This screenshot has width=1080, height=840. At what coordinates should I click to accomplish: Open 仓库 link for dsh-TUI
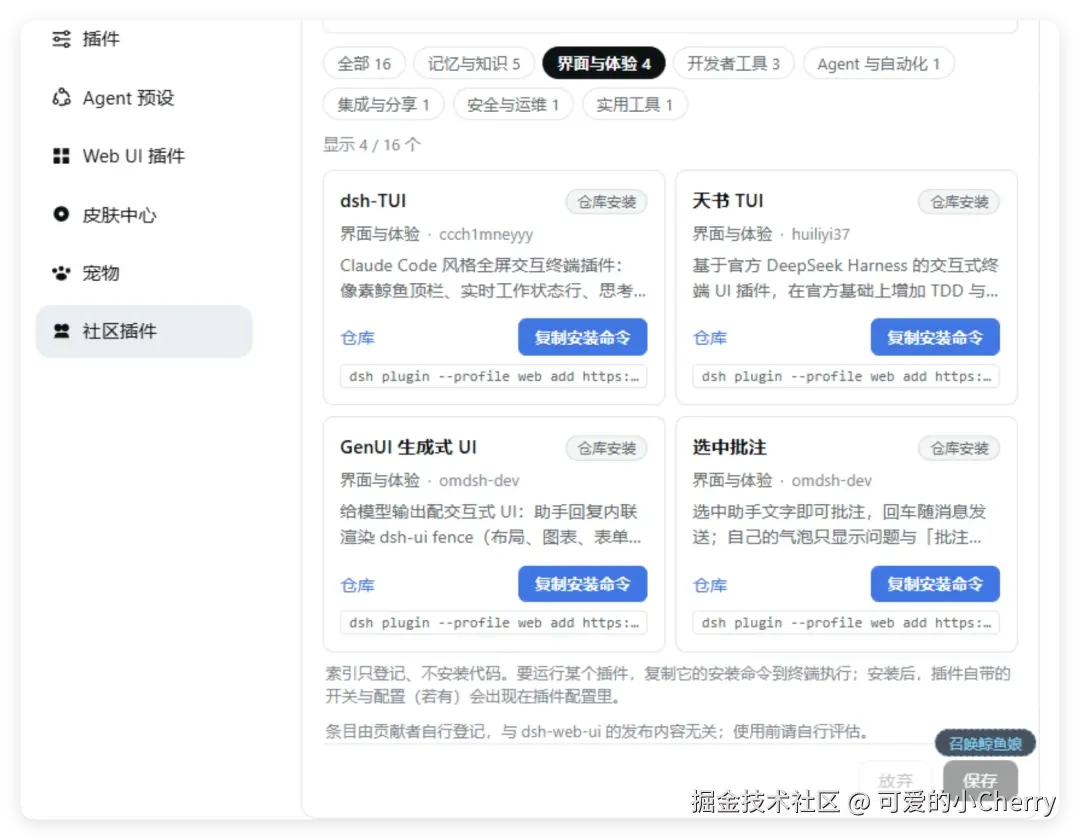[x=357, y=338]
